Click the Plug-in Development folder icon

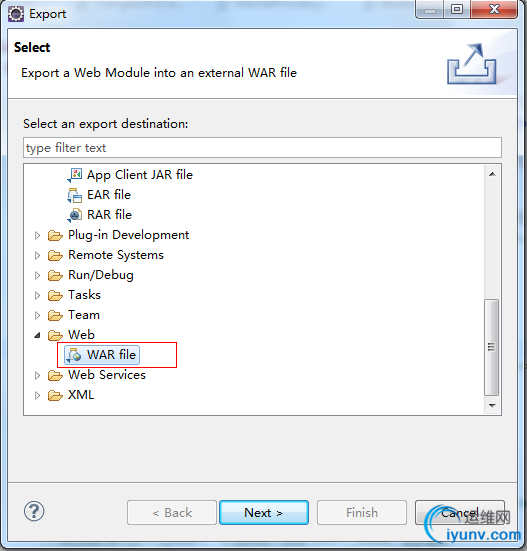coord(55,235)
